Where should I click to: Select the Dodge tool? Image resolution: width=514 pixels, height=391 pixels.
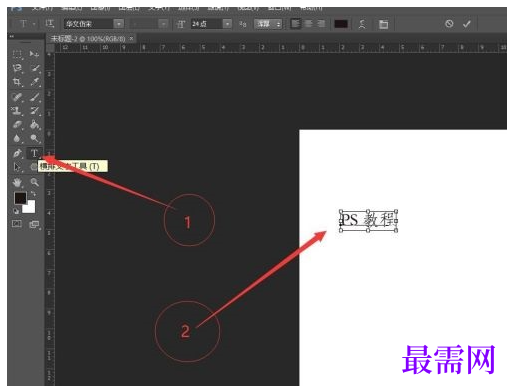35,138
